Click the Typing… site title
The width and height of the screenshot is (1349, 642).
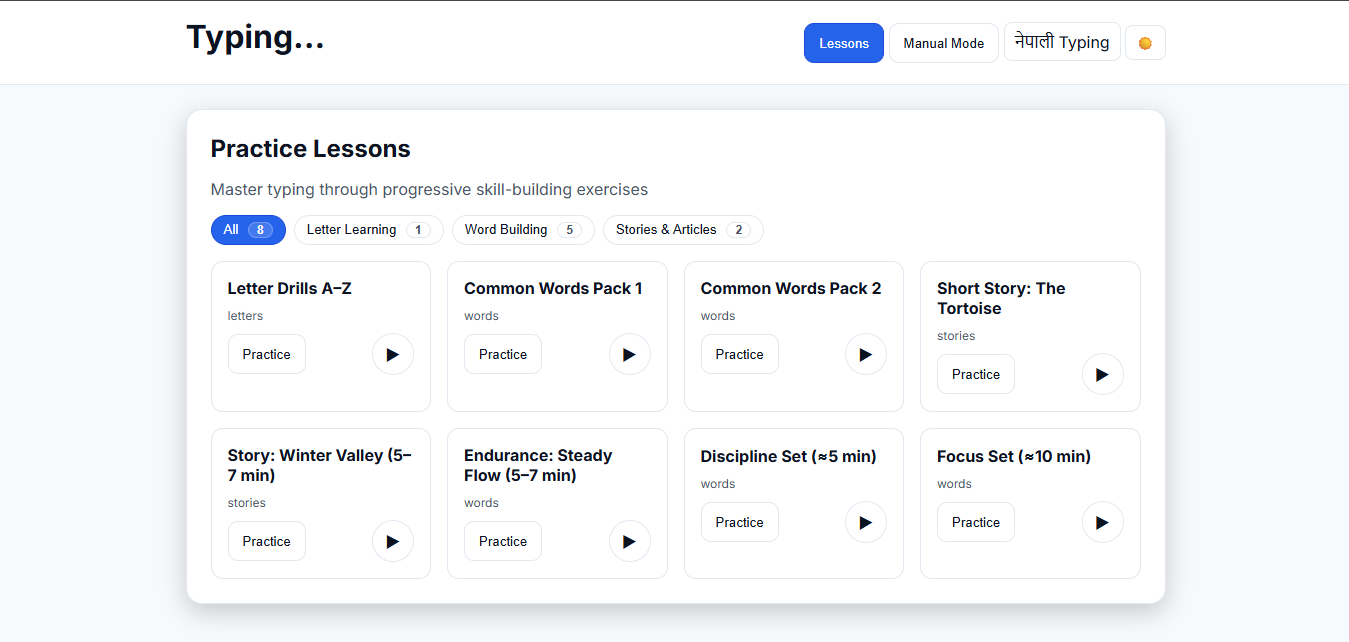pyautogui.click(x=255, y=37)
